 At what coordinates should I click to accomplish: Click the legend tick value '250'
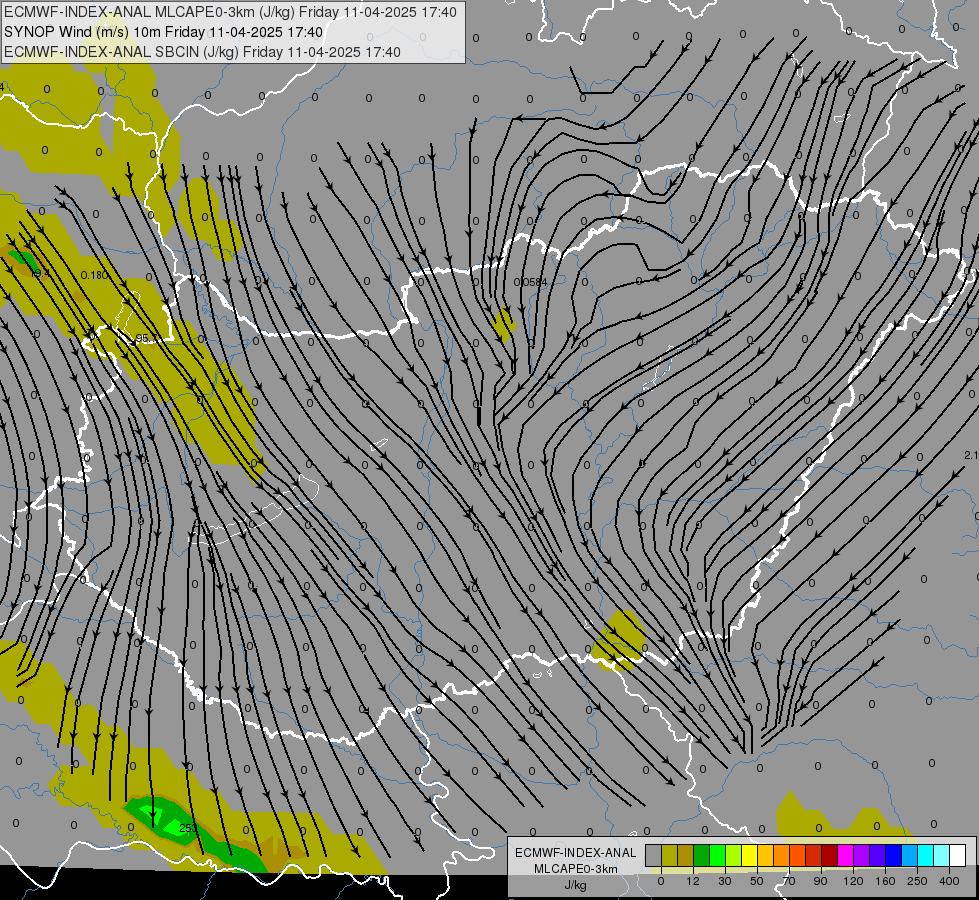coord(917,881)
